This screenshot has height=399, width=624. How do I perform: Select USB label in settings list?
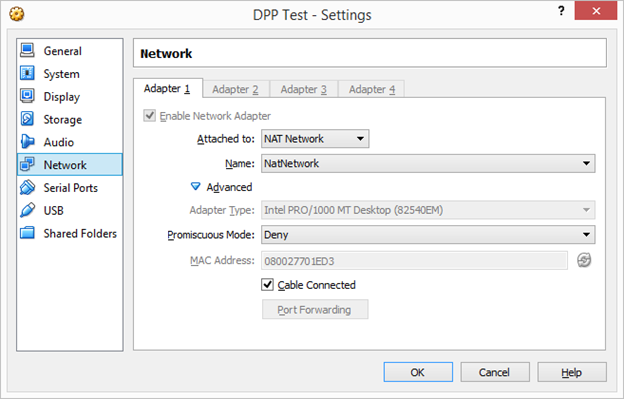click(x=53, y=210)
